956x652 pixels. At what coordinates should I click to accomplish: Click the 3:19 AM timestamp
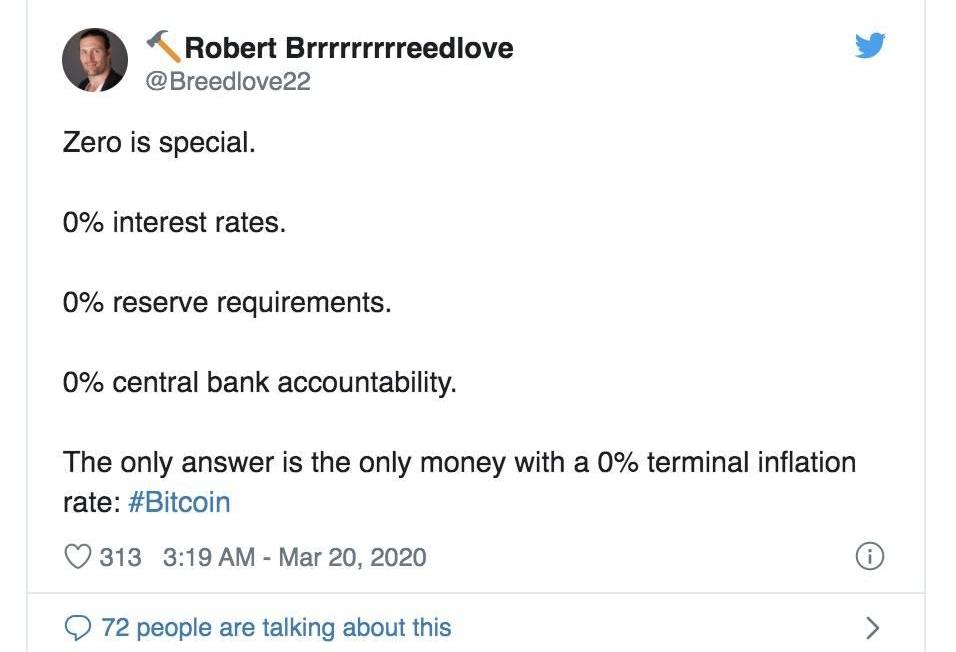(x=208, y=557)
